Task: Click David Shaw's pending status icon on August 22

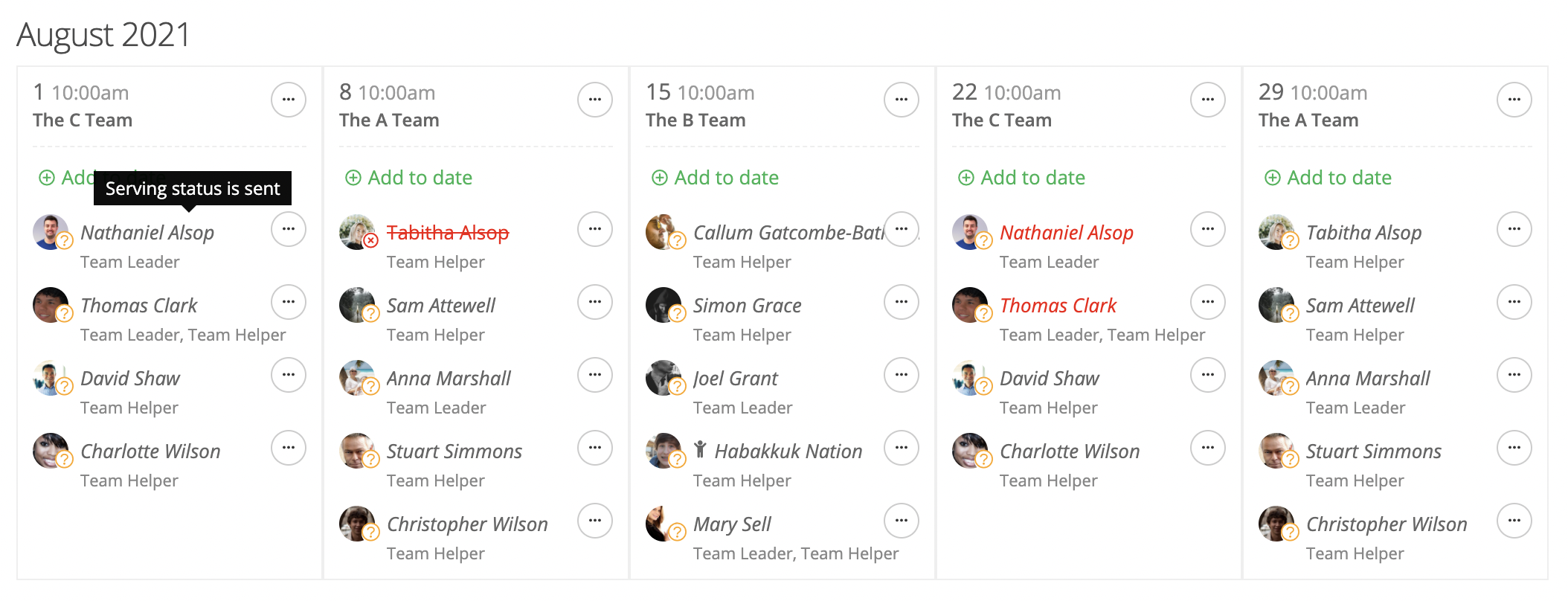Action: point(983,388)
